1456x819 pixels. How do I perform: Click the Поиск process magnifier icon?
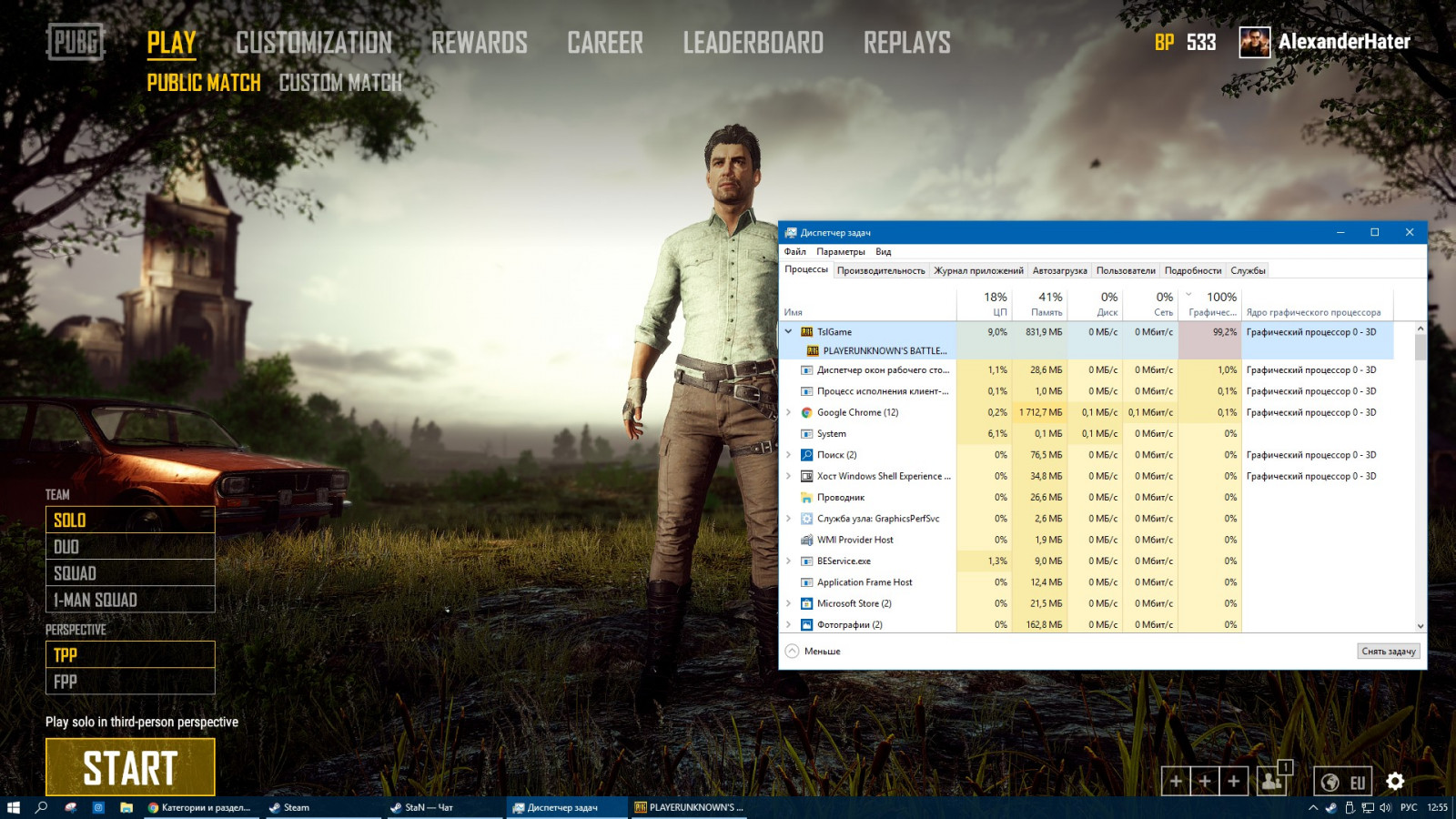point(806,455)
